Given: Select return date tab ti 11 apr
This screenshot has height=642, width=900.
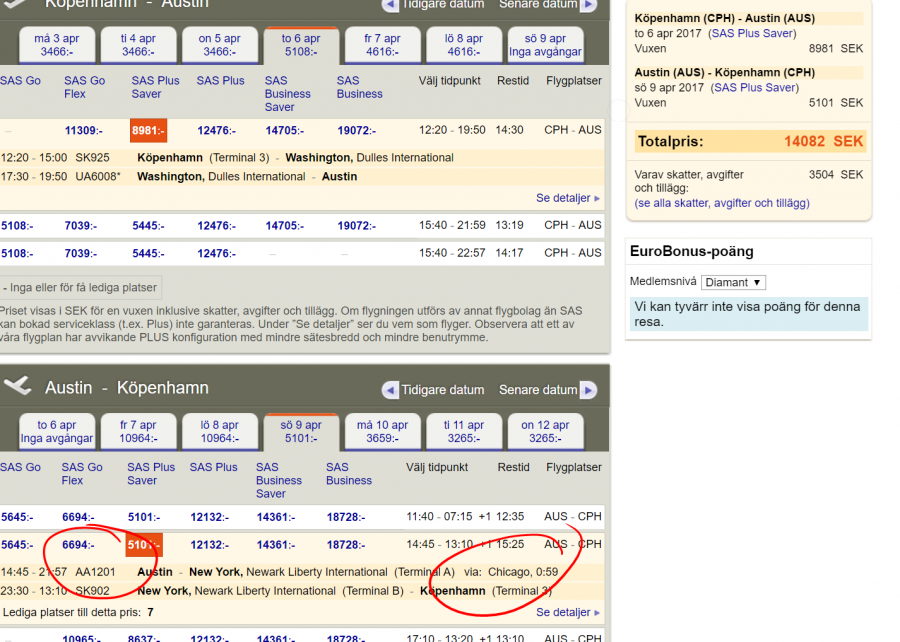Looking at the screenshot, I should click(464, 431).
